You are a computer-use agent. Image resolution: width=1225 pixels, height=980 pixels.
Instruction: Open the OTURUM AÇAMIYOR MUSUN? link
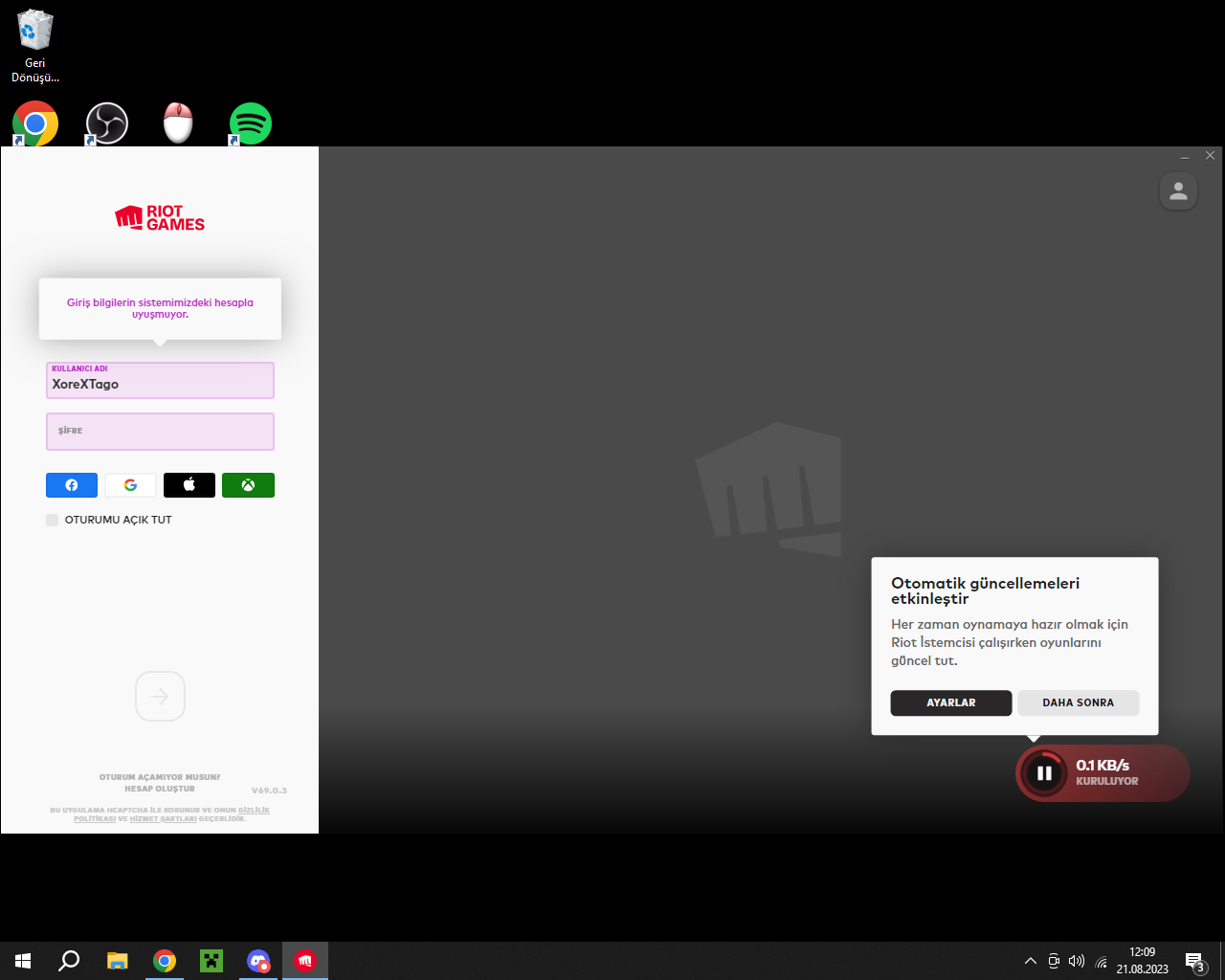tap(160, 777)
